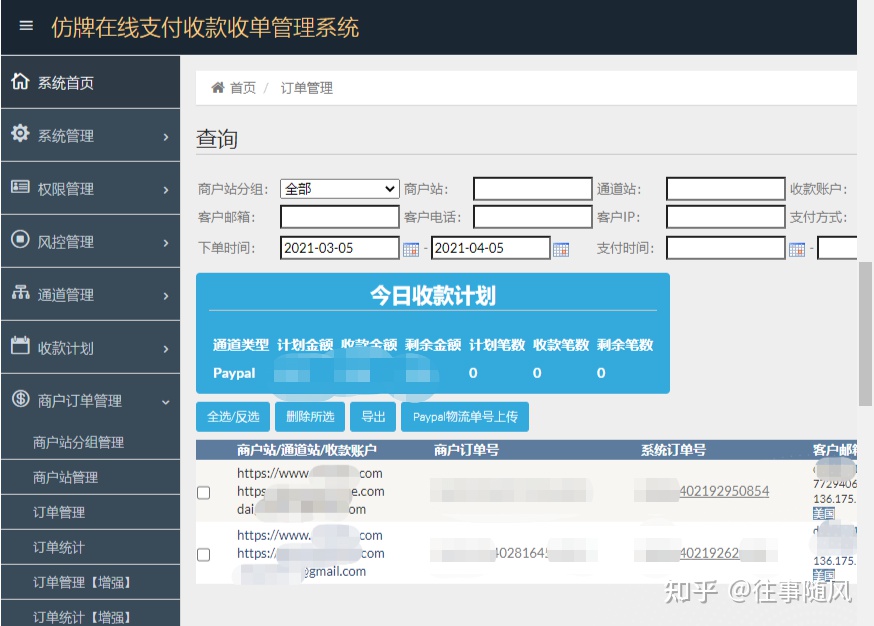The height and width of the screenshot is (626, 874).
Task: Click the 订单管理 breadcrumb text
Action: [x=307, y=88]
